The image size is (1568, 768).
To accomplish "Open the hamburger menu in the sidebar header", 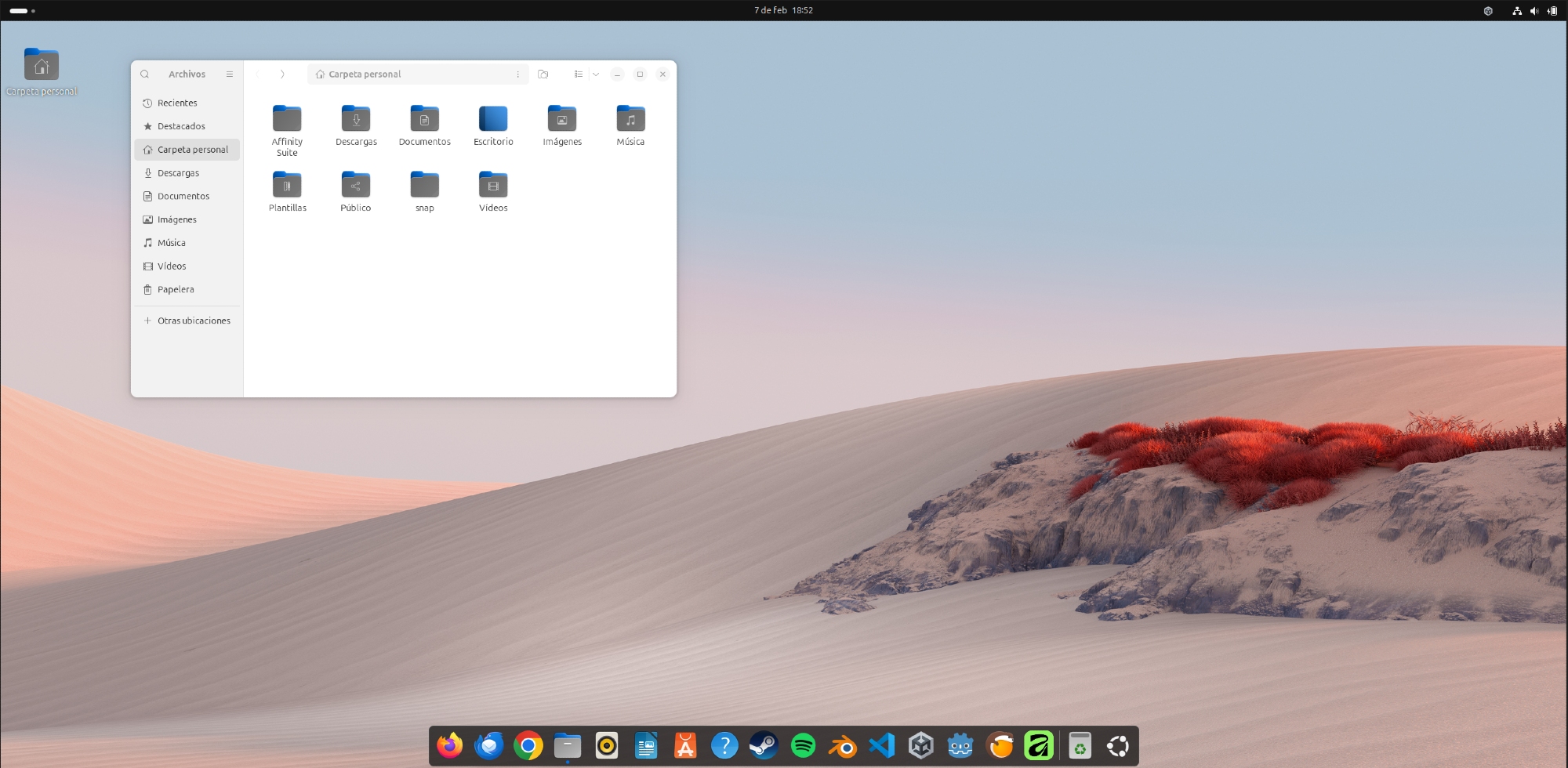I will point(230,74).
